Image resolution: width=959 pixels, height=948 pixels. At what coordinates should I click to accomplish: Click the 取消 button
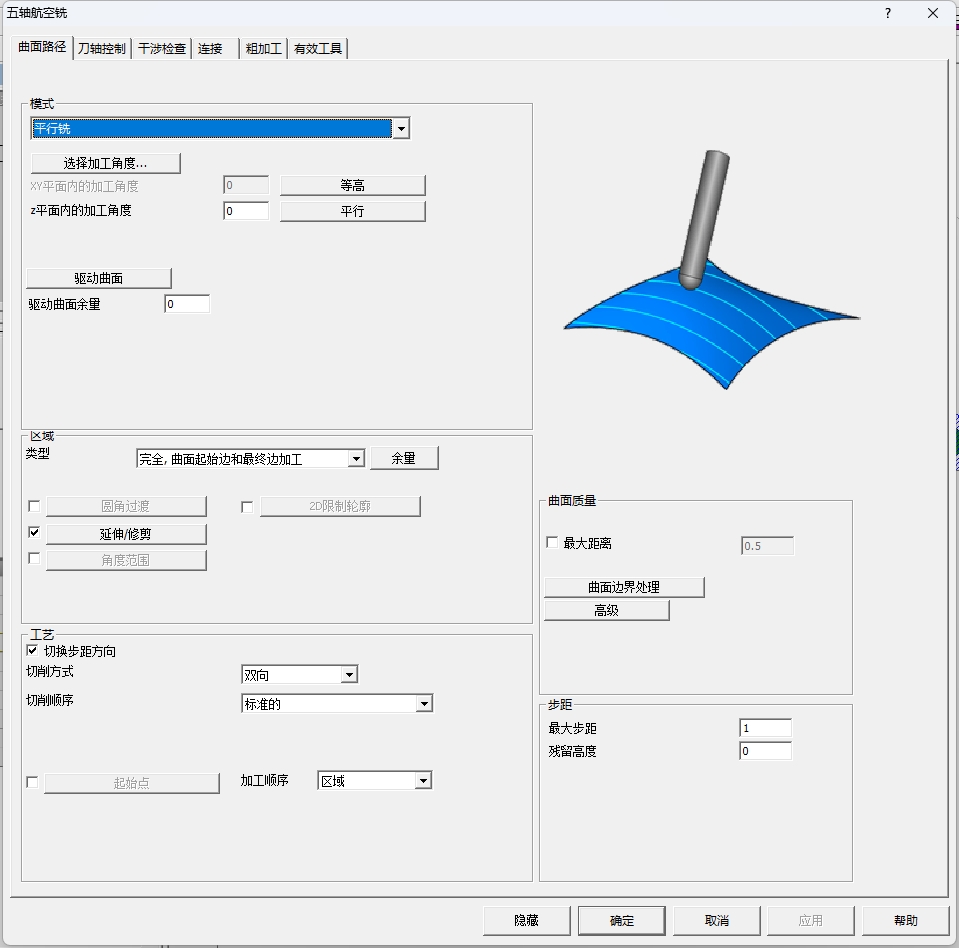coord(717,920)
